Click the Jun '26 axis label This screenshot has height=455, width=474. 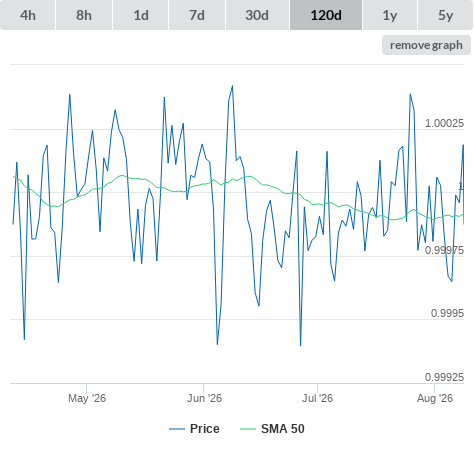[x=204, y=398]
